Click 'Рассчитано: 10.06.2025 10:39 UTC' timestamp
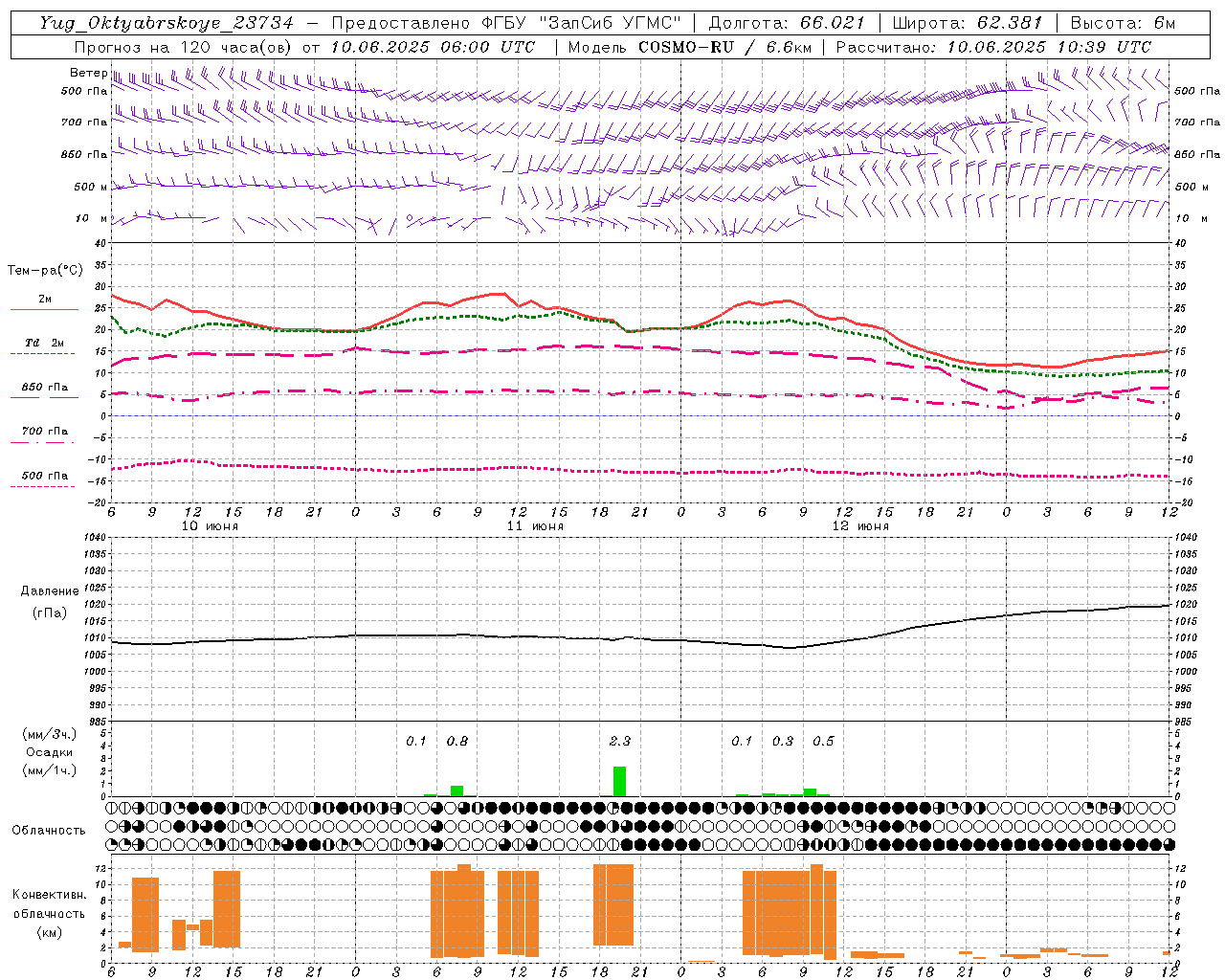The width and height of the screenshot is (1225, 980). [993, 47]
